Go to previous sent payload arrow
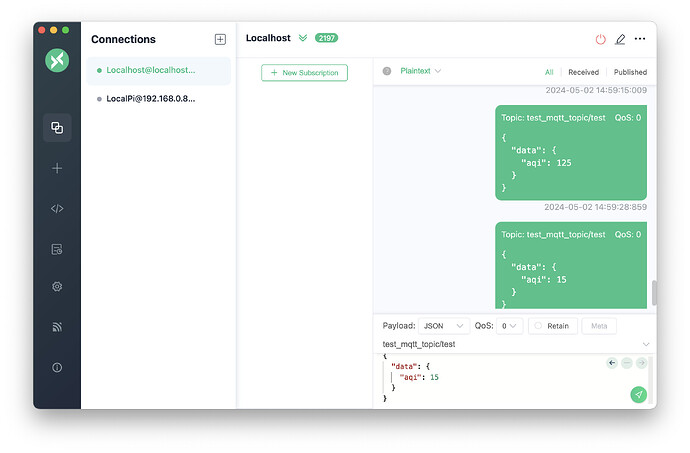The width and height of the screenshot is (690, 453). click(612, 363)
